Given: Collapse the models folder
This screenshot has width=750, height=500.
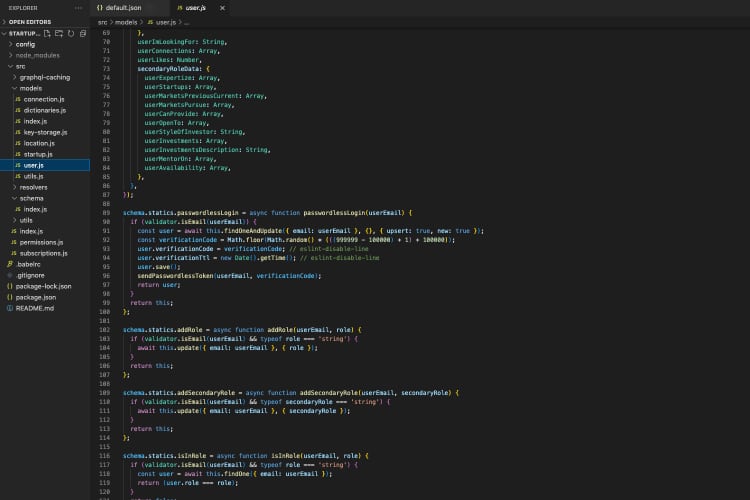Looking at the screenshot, I should pos(30,88).
